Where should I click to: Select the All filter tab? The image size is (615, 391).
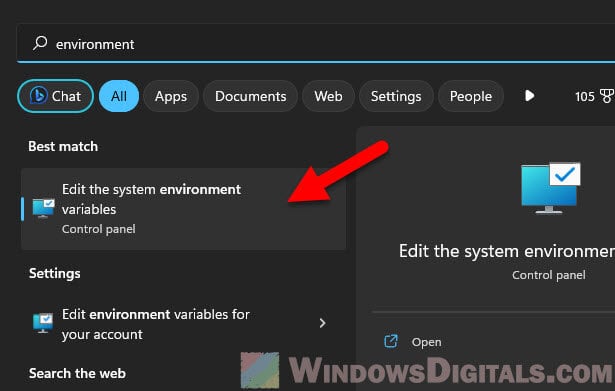(119, 96)
